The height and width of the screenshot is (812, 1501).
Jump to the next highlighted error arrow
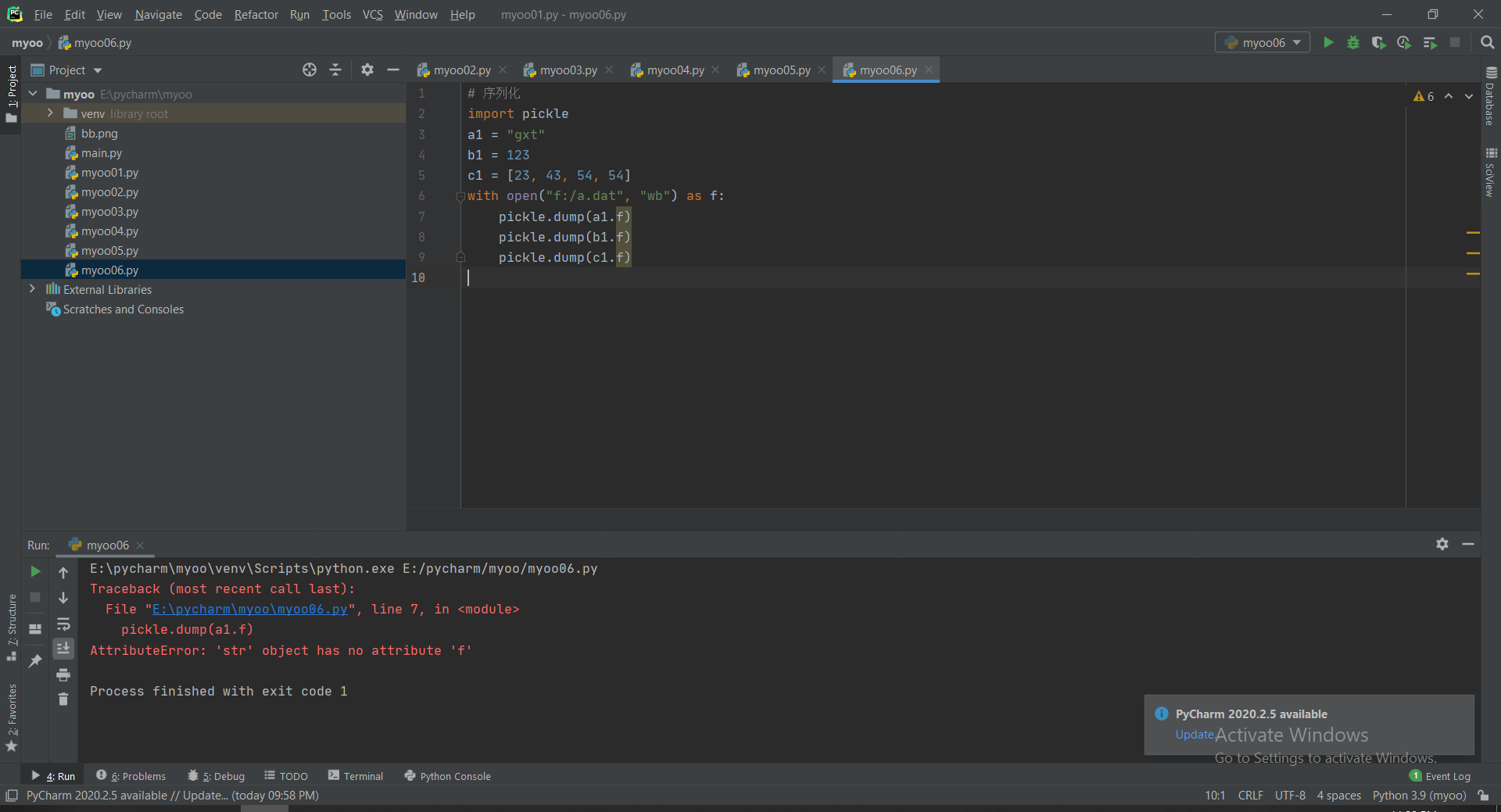coord(1469,96)
